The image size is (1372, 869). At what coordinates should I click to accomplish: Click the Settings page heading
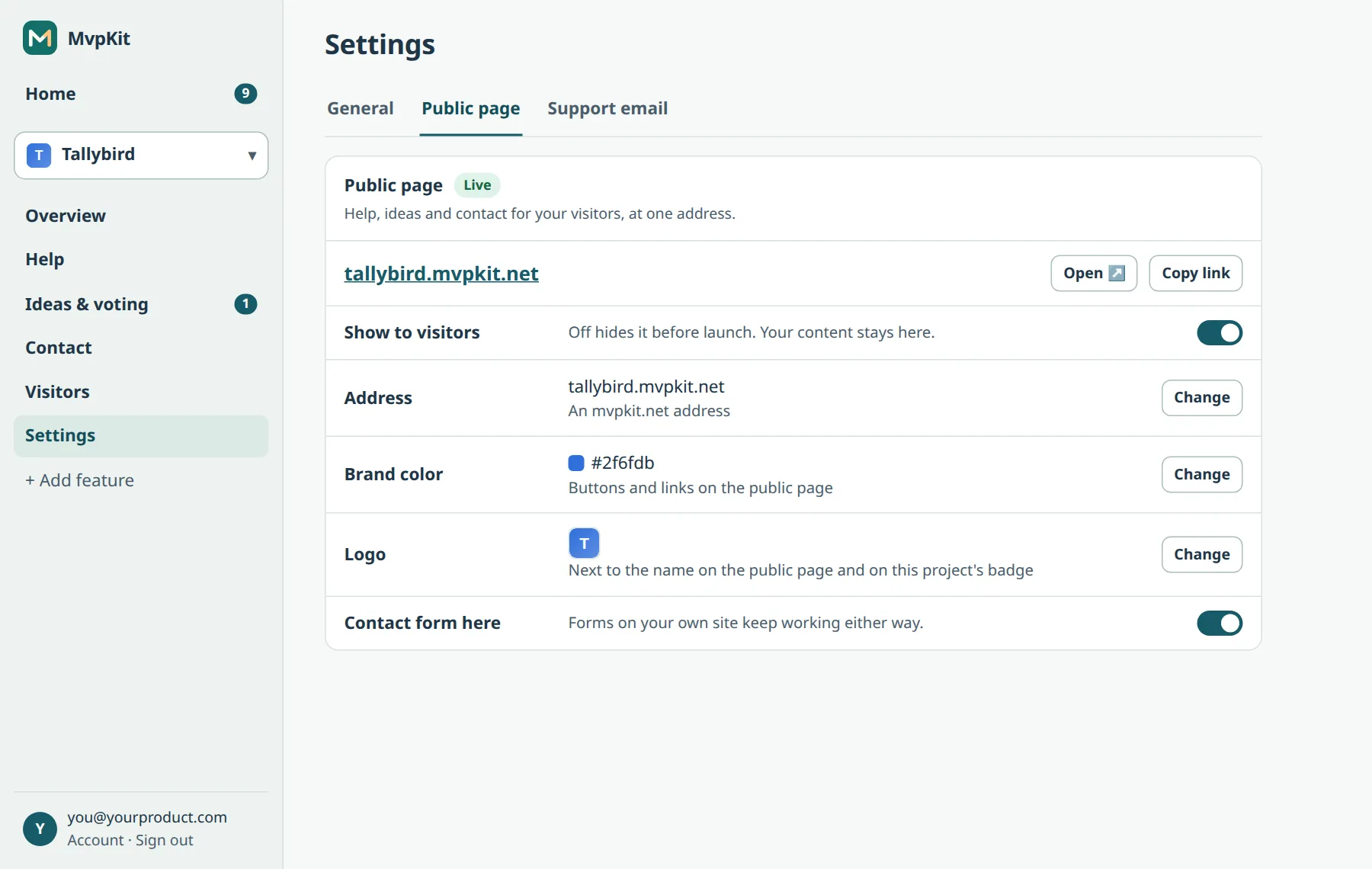click(x=380, y=45)
